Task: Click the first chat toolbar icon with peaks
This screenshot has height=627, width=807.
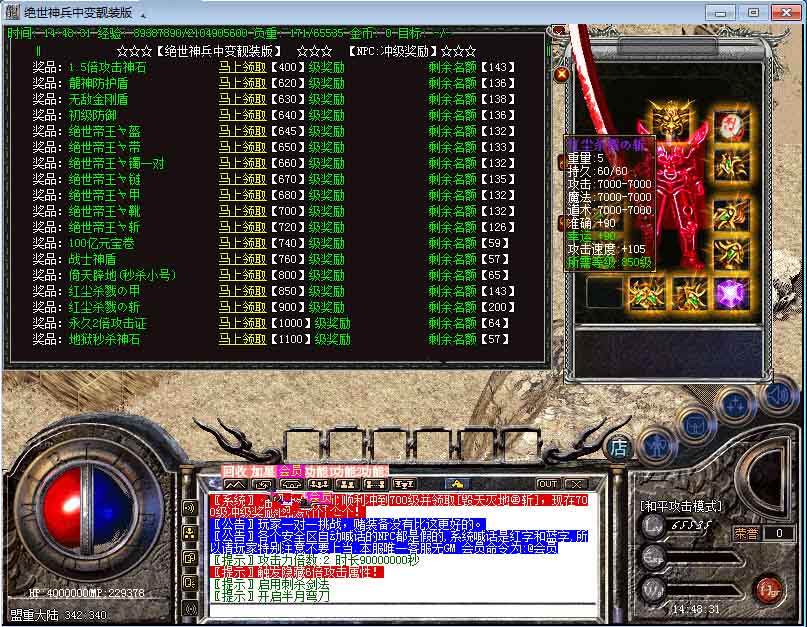Action: pyautogui.click(x=235, y=484)
